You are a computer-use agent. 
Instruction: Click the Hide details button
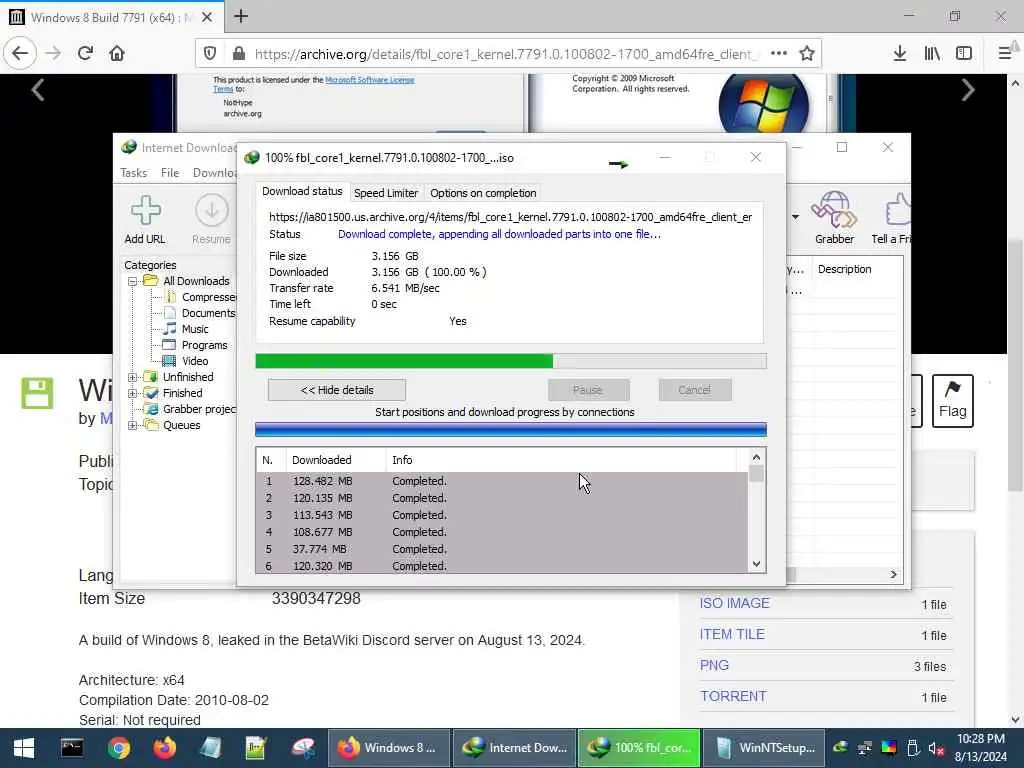pos(337,390)
